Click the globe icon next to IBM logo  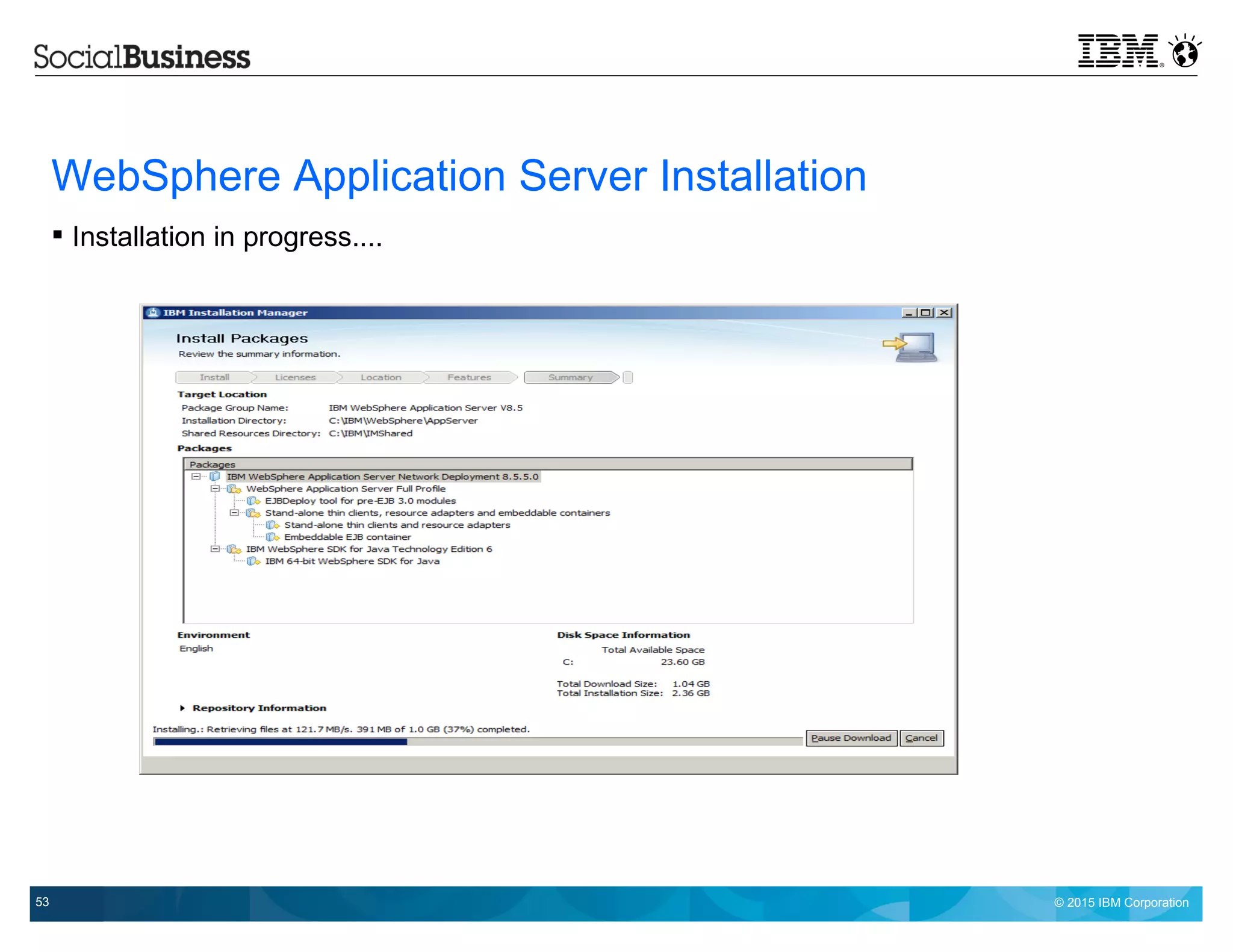(x=1185, y=51)
